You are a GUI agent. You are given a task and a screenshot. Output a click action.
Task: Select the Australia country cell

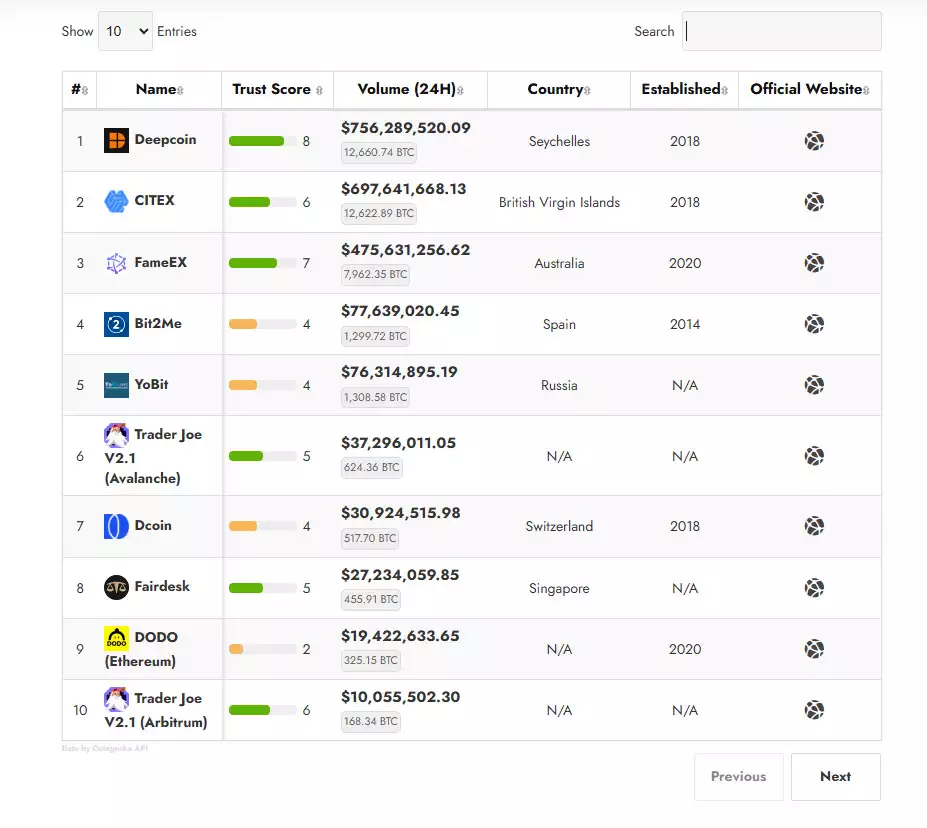tap(559, 263)
